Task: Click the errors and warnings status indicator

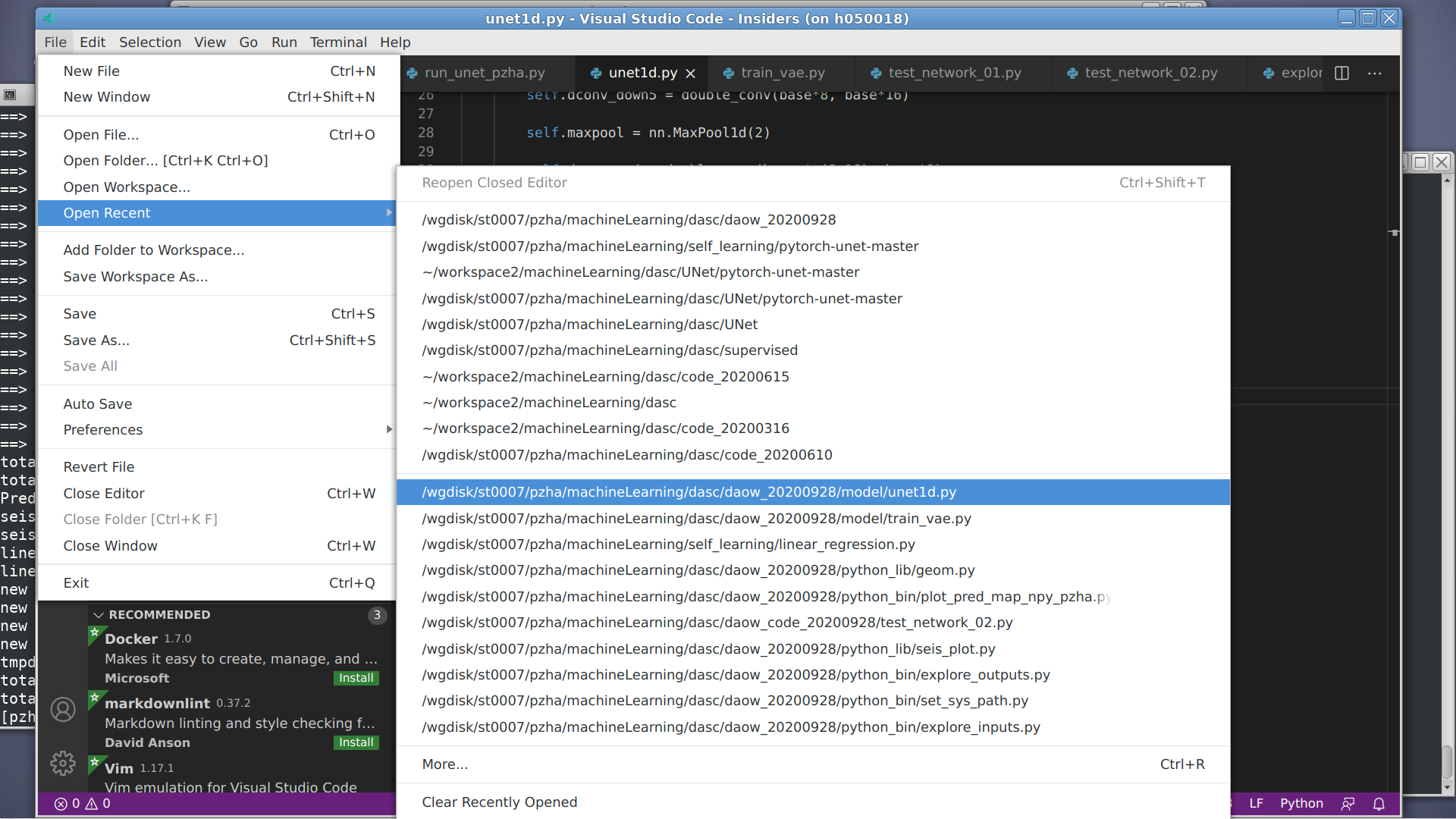Action: pos(82,804)
